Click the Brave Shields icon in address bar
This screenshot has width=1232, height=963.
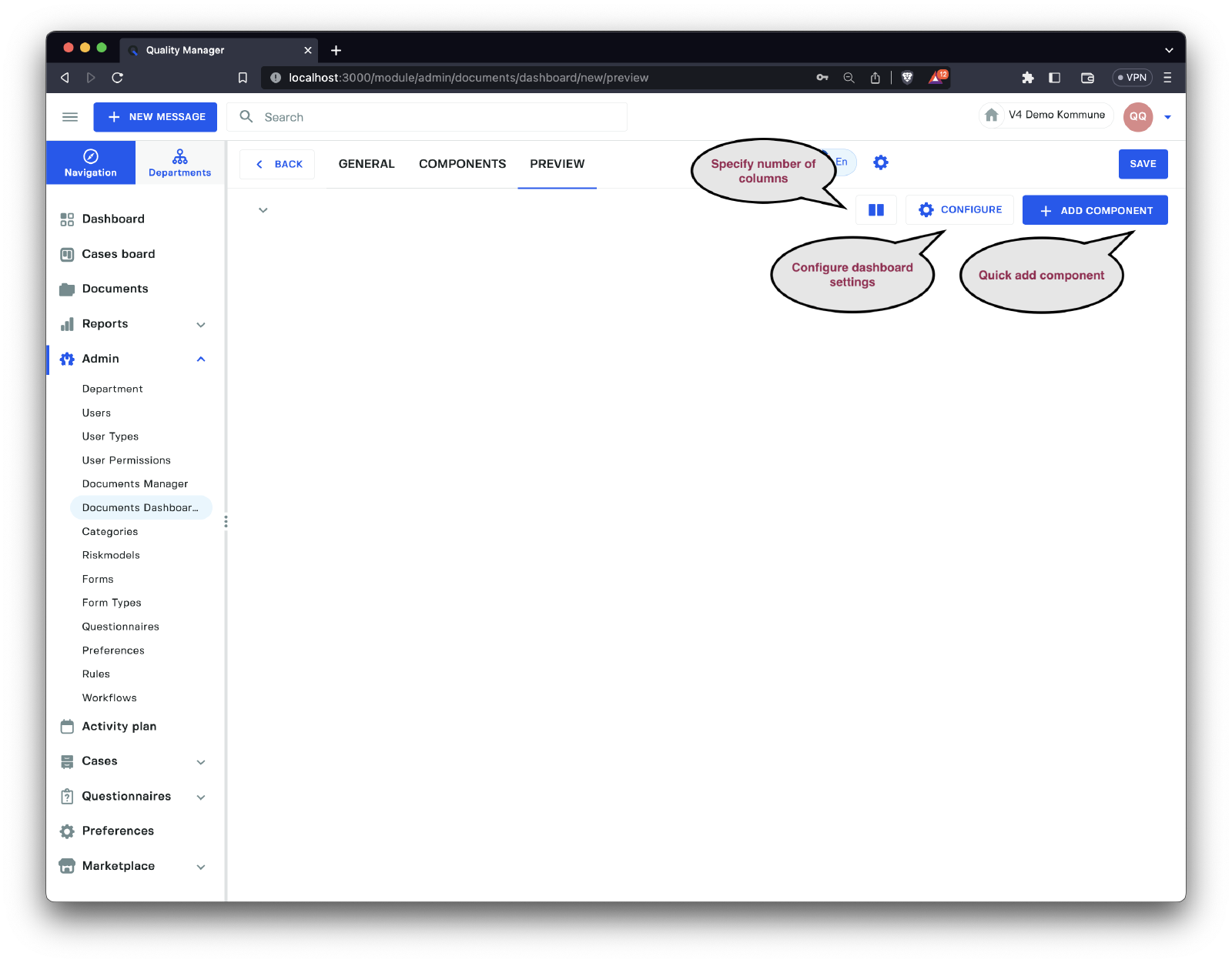[907, 77]
